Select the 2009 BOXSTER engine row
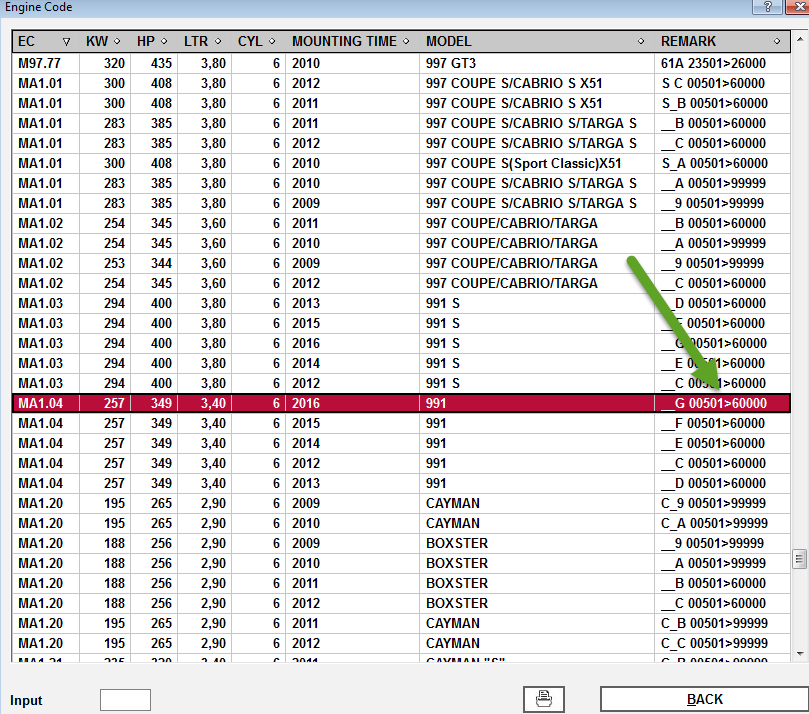This screenshot has width=809, height=714. (400, 543)
